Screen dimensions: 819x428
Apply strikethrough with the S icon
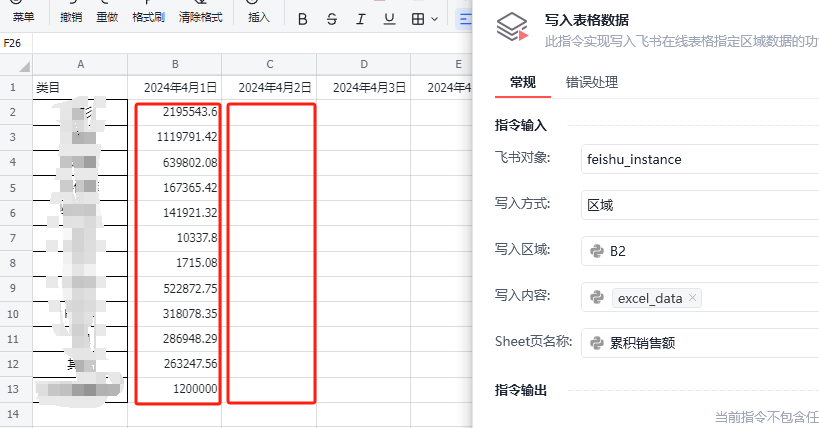tap(332, 19)
